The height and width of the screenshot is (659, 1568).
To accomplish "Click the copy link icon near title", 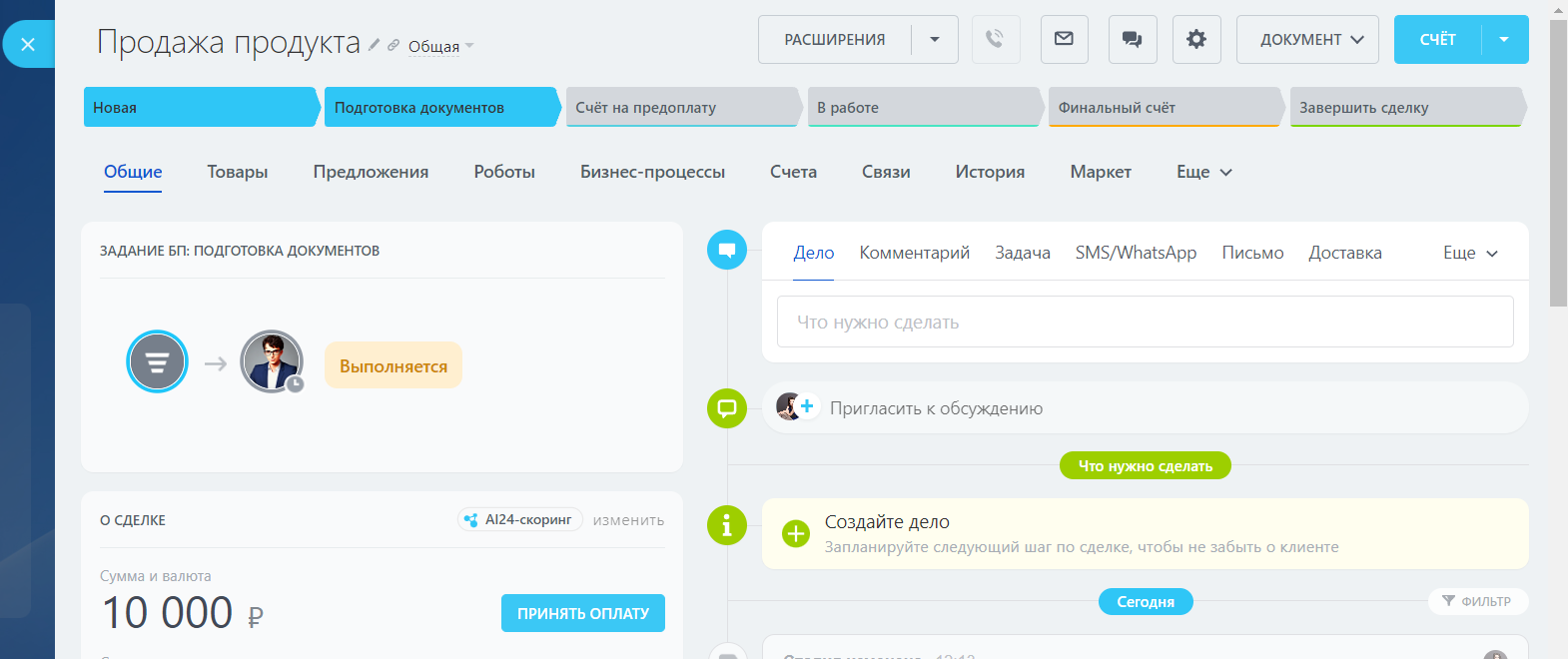I will [393, 45].
